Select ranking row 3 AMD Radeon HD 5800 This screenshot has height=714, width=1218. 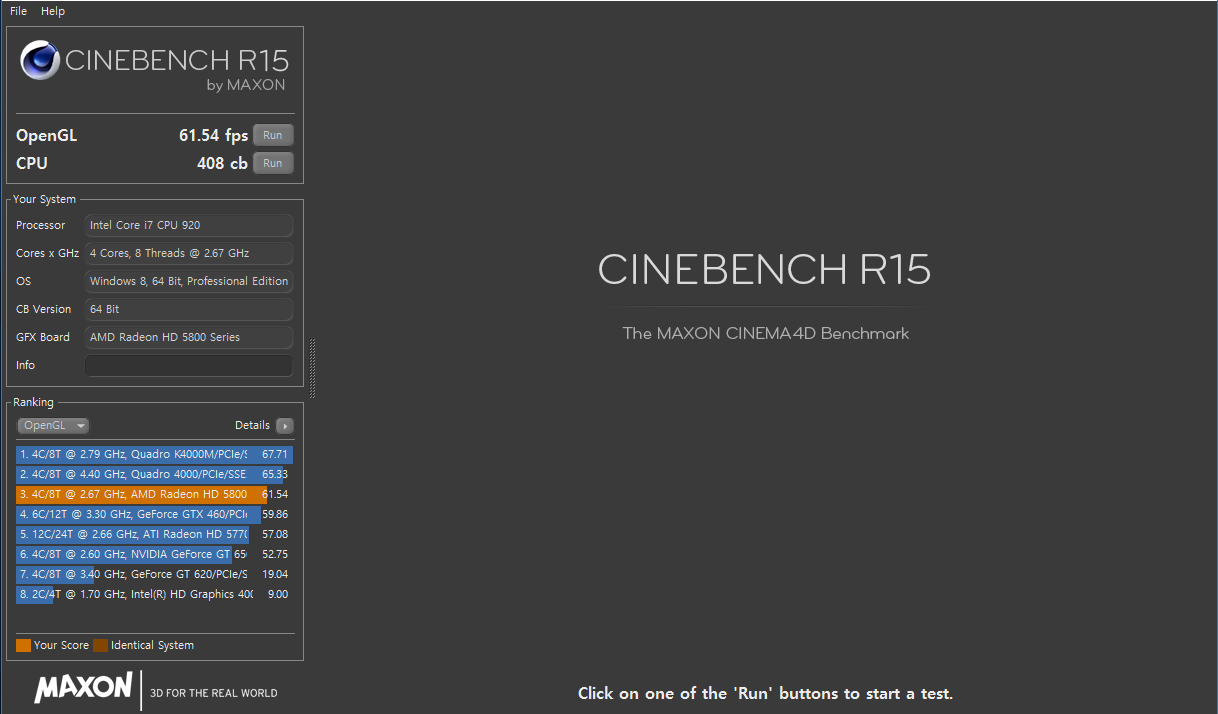pos(155,494)
